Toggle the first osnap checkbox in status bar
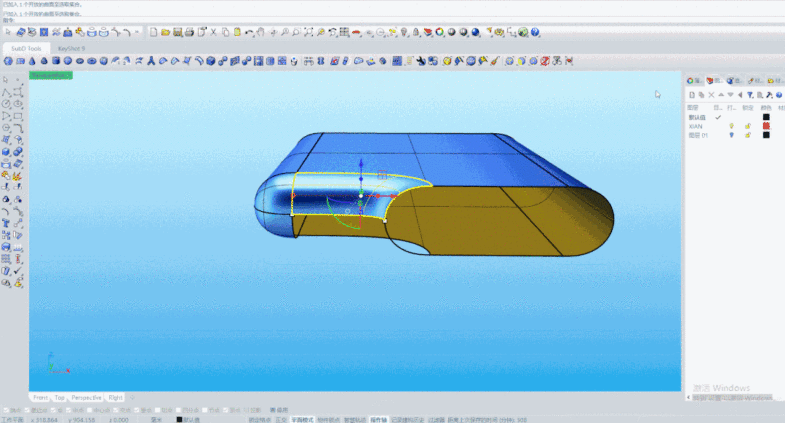The width and height of the screenshot is (785, 423). tap(4, 409)
